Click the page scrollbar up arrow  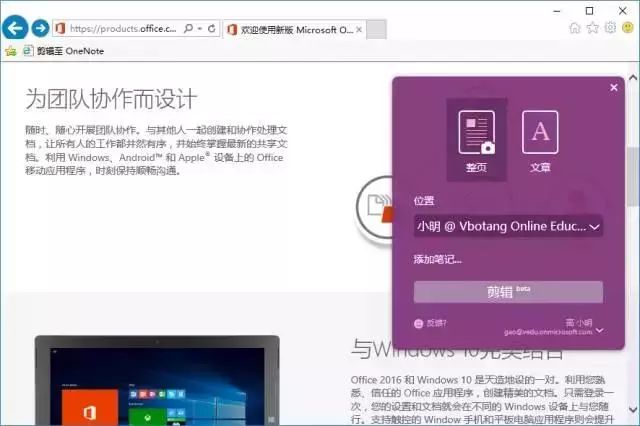[633, 76]
